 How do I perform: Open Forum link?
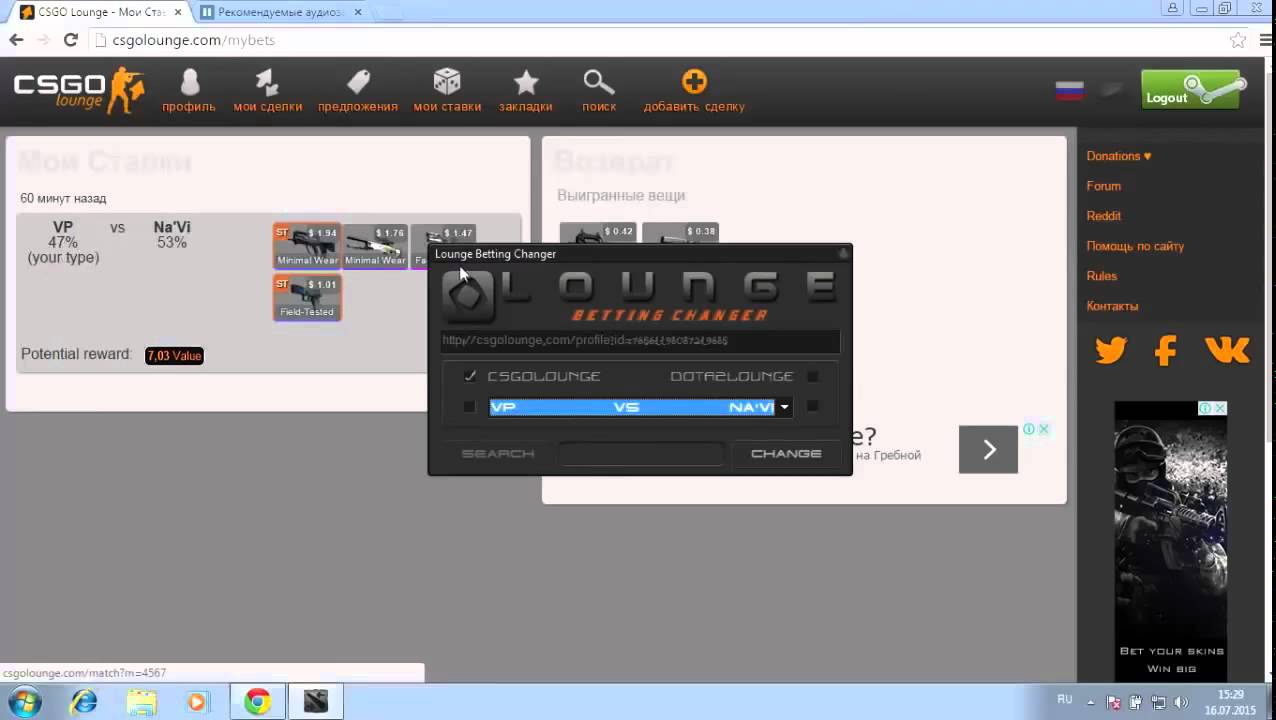tap(1104, 186)
